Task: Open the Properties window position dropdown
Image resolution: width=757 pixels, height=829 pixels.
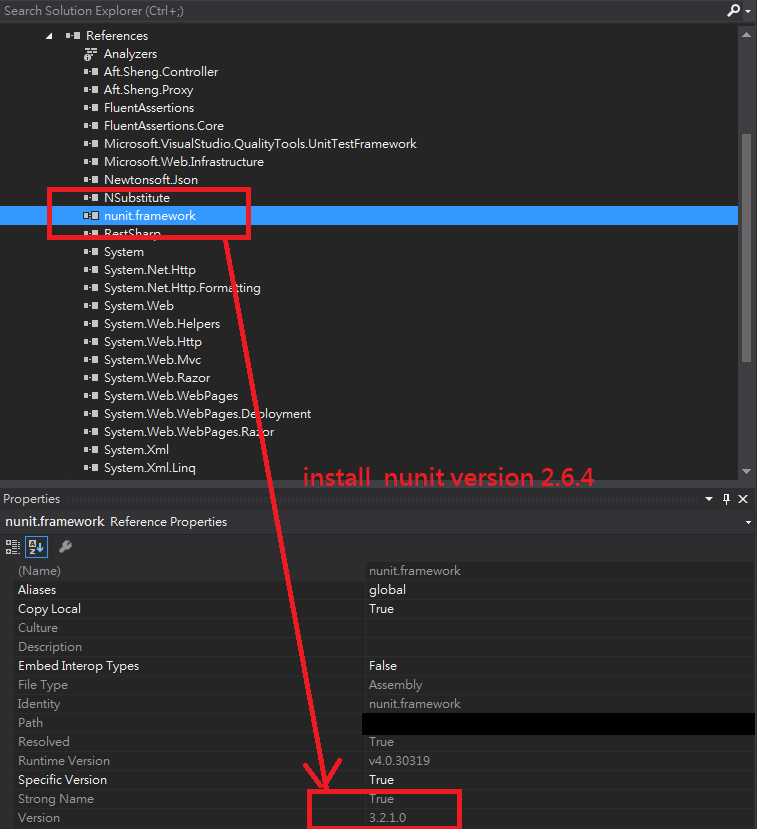Action: 709,499
